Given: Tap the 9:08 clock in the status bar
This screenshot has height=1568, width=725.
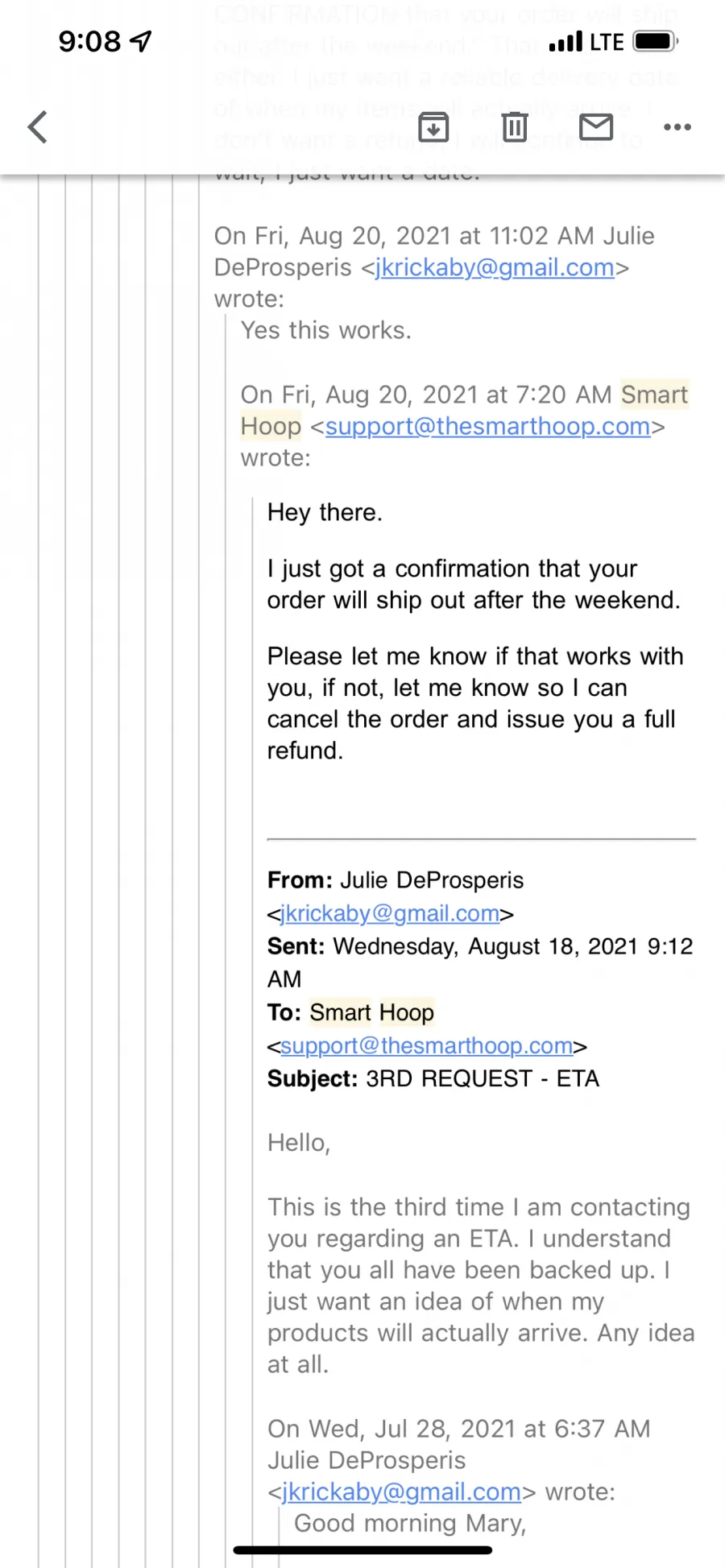Looking at the screenshot, I should [x=89, y=41].
